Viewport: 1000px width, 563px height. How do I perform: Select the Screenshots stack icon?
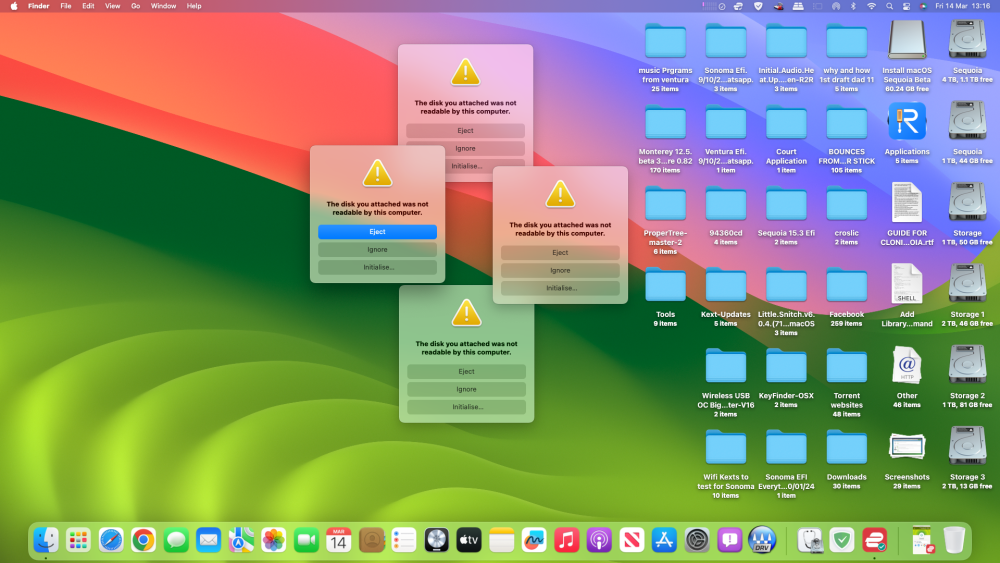(907, 447)
